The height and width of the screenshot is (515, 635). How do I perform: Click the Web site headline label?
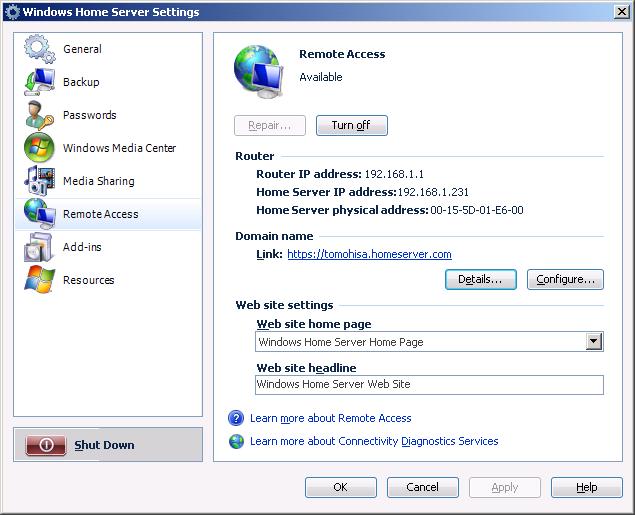307,368
